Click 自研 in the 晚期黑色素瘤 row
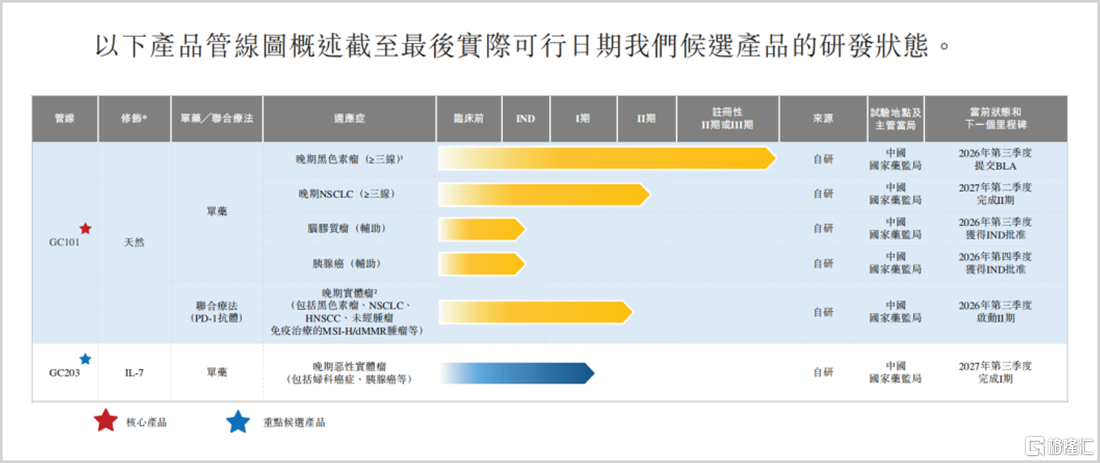1100x463 pixels. coord(823,160)
